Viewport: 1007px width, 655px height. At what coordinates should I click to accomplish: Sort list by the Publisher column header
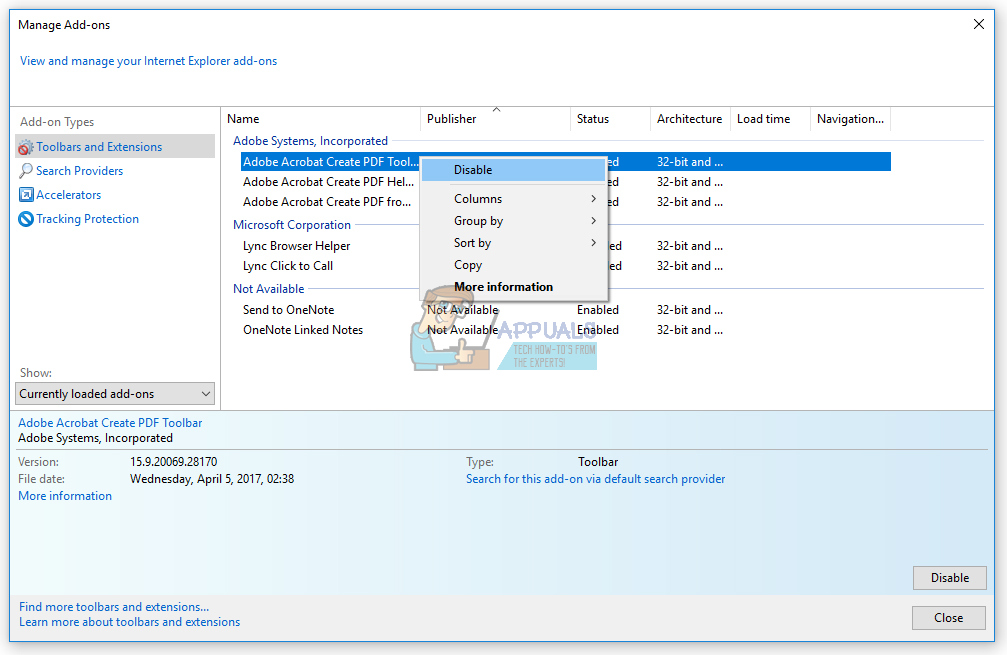click(452, 119)
